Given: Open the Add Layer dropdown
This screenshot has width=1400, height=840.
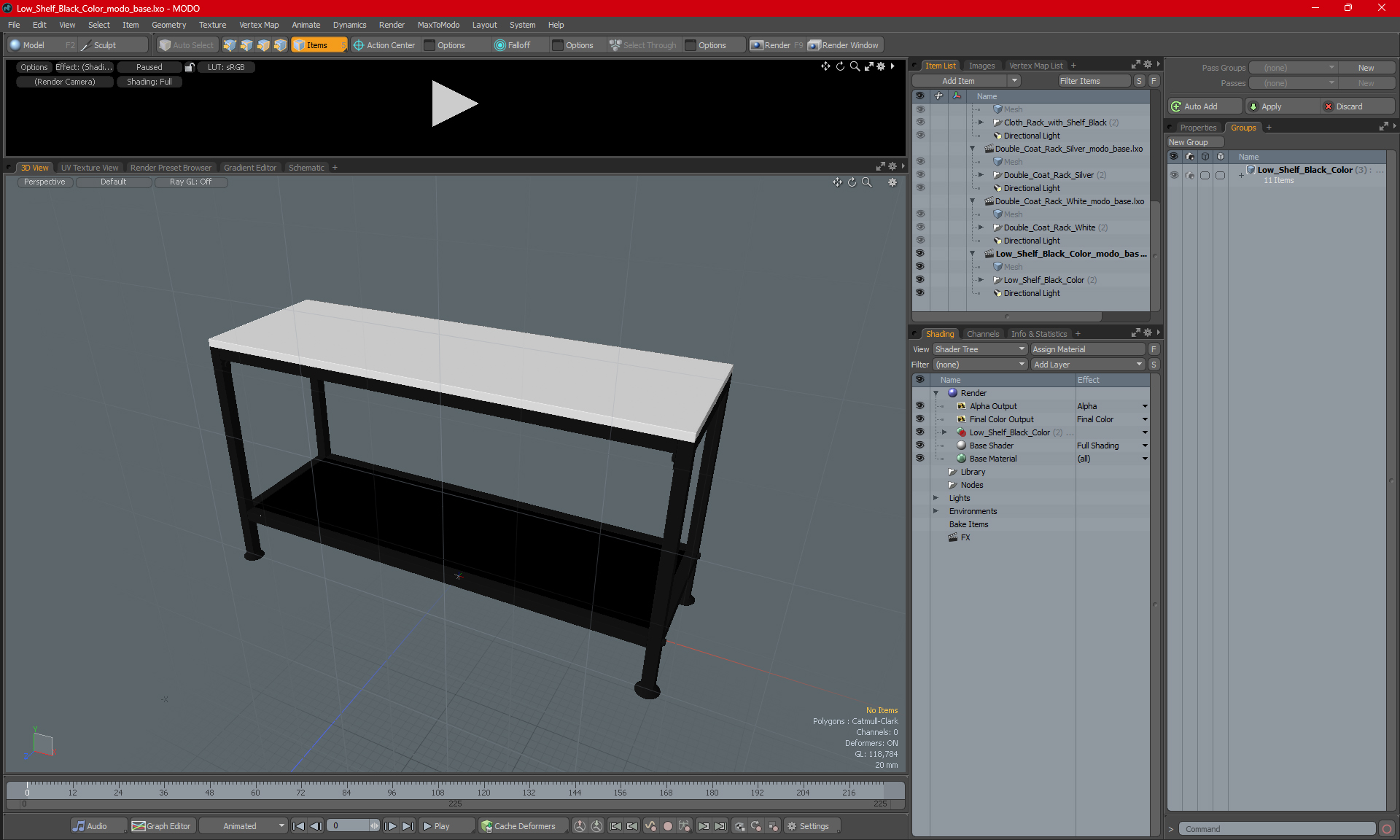Looking at the screenshot, I should click(x=1087, y=365).
